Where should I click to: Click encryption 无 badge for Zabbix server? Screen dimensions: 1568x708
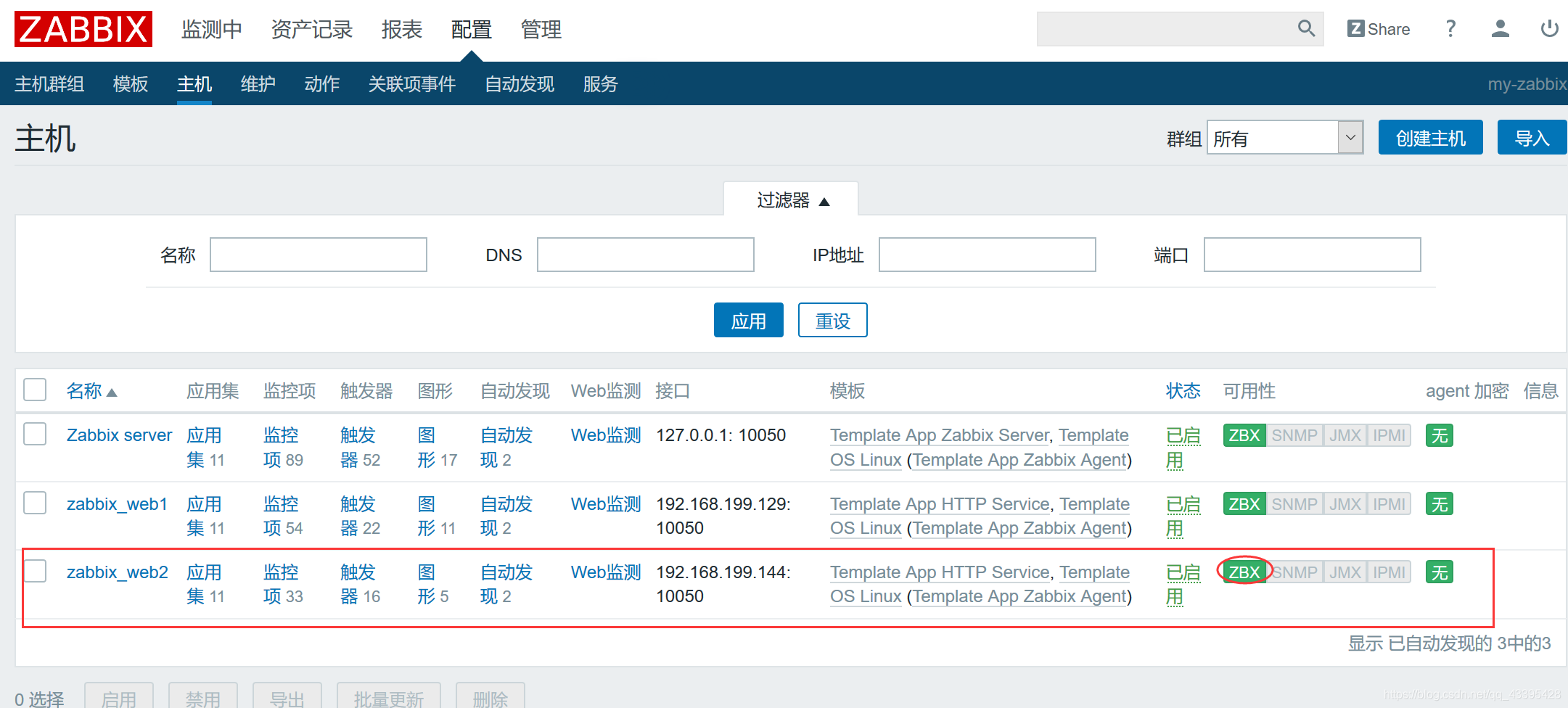click(1440, 435)
